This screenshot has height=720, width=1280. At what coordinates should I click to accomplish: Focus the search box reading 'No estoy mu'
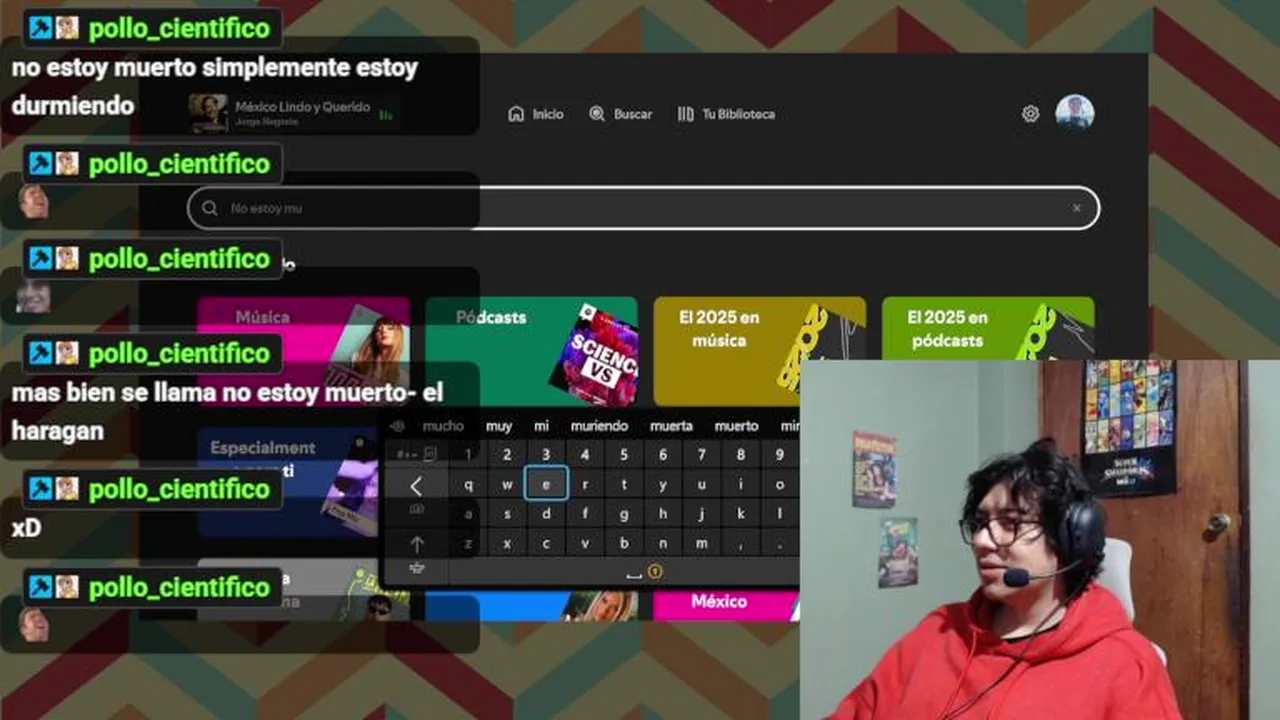(643, 208)
